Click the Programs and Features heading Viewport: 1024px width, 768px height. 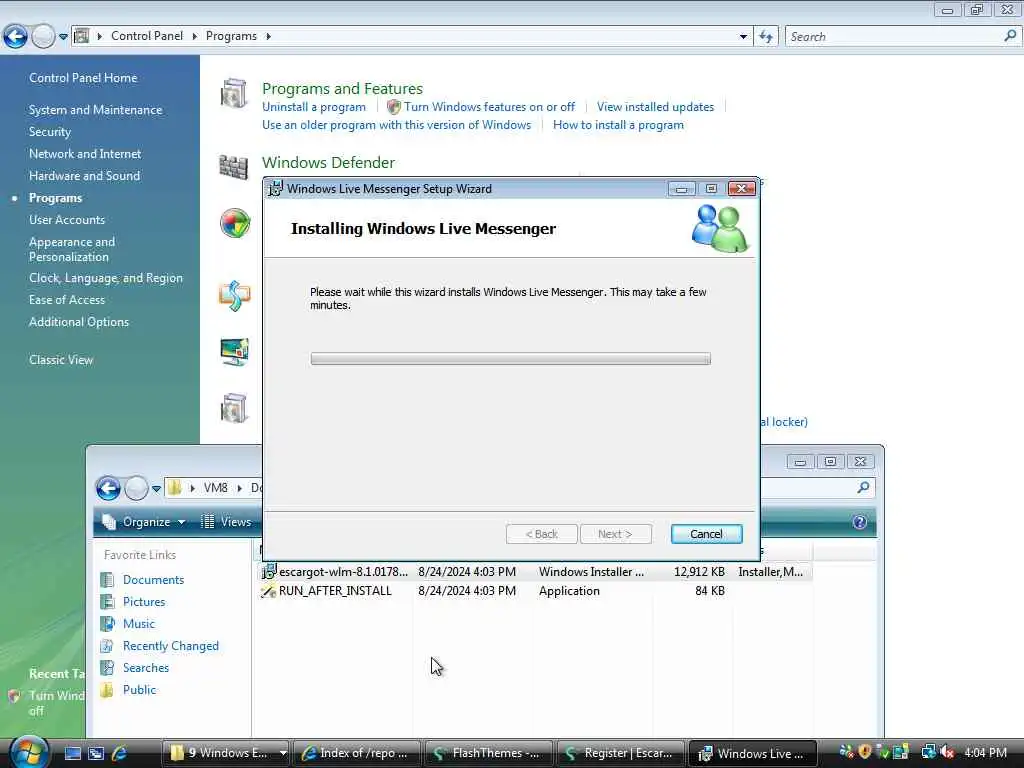click(342, 89)
